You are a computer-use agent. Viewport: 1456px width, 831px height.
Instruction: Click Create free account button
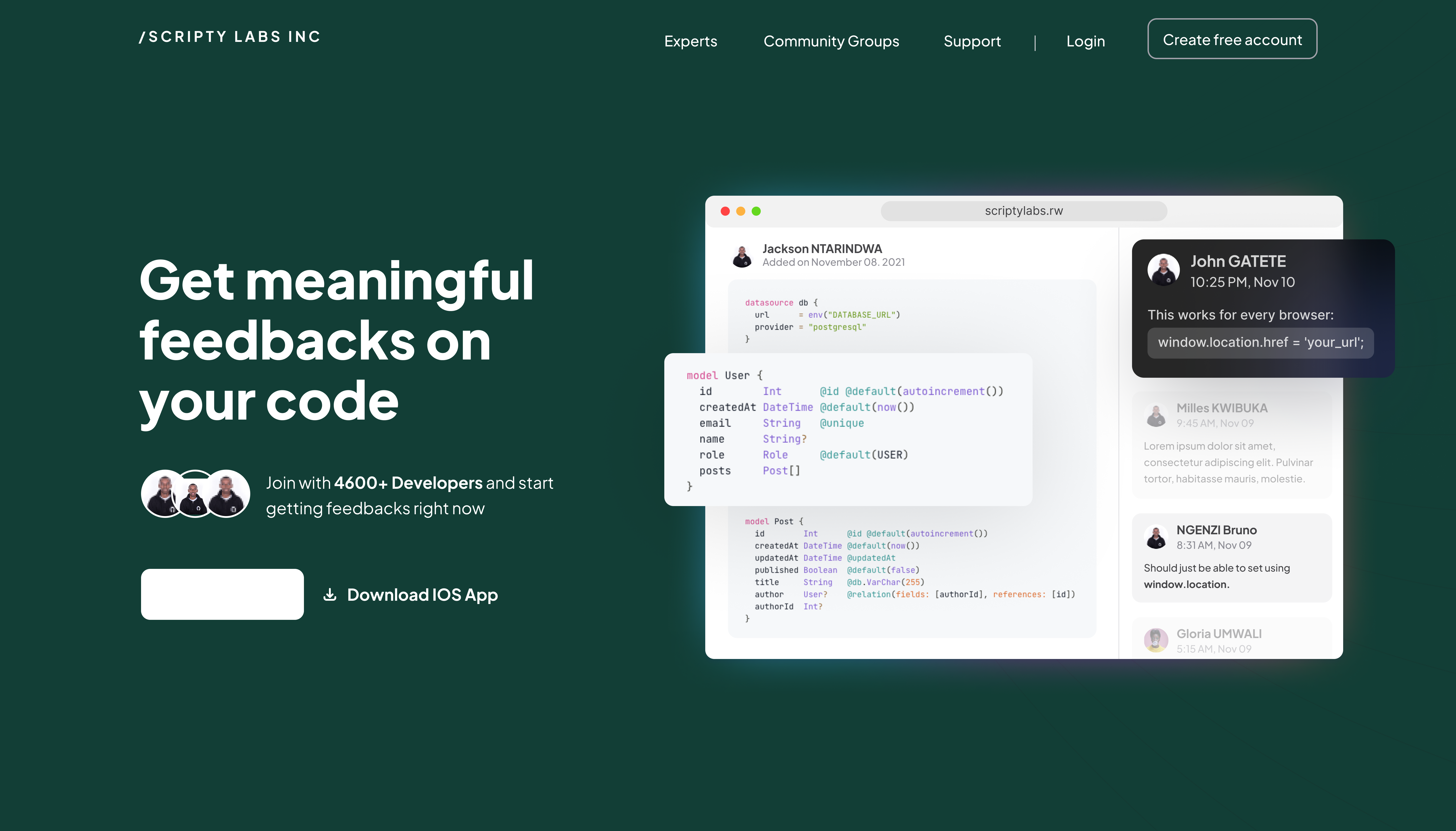click(1232, 39)
